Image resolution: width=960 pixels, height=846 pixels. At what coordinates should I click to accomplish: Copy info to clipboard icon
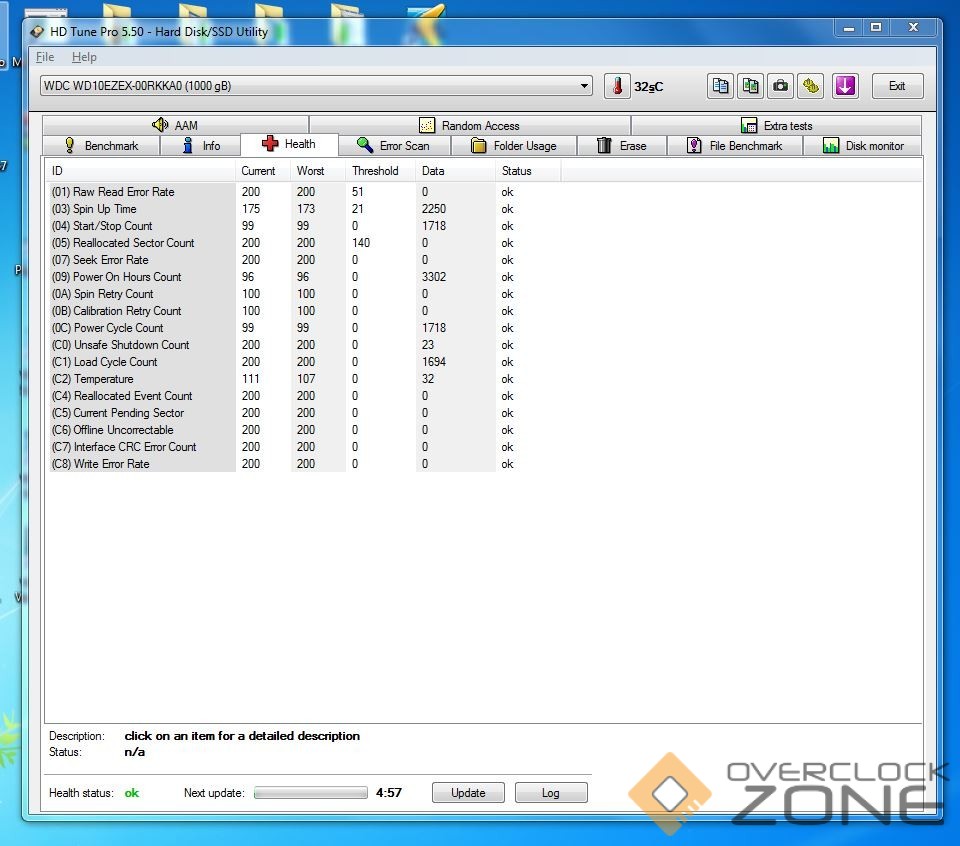click(x=720, y=86)
